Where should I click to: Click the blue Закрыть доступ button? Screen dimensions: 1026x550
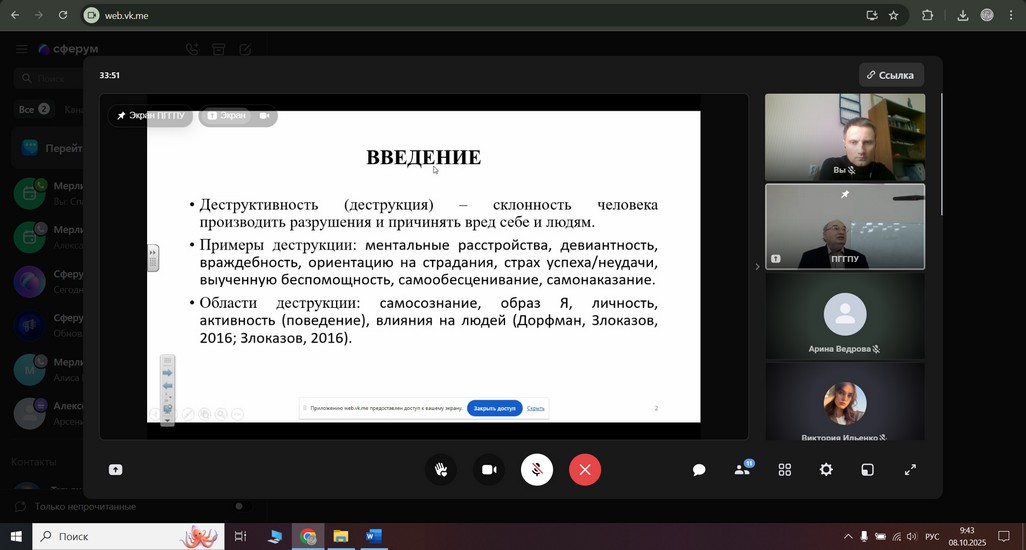[494, 408]
